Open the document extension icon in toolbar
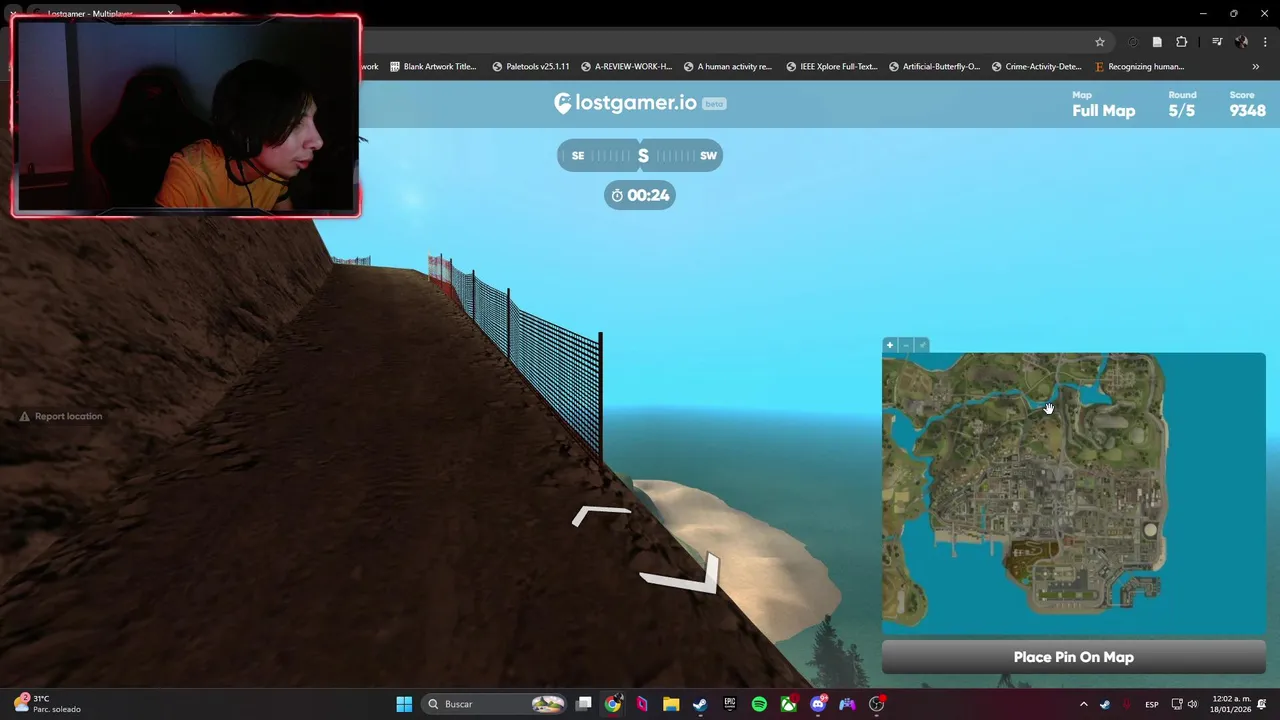Image resolution: width=1280 pixels, height=720 pixels. 1157,42
